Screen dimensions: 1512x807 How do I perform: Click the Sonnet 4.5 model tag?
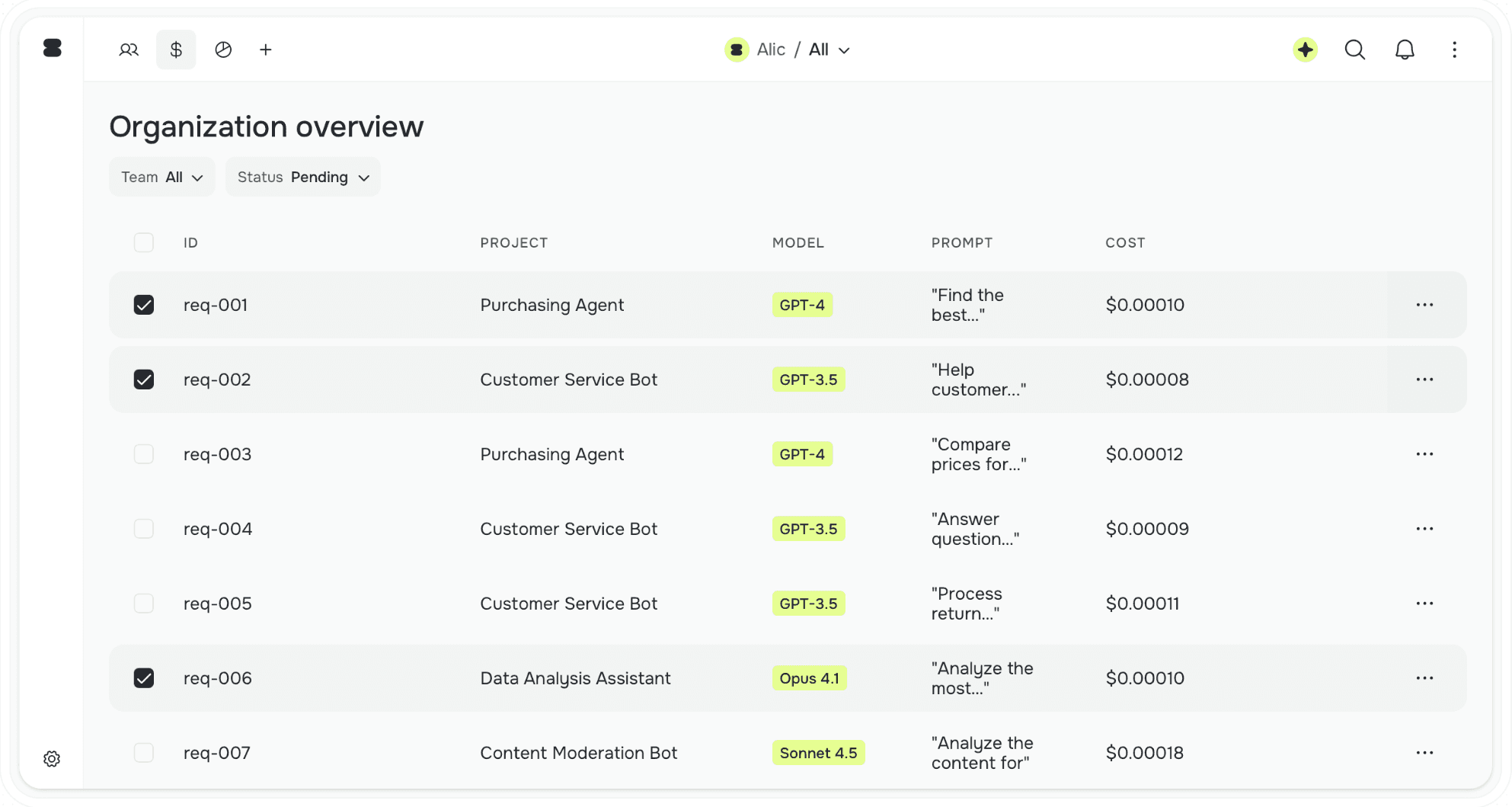pos(818,753)
